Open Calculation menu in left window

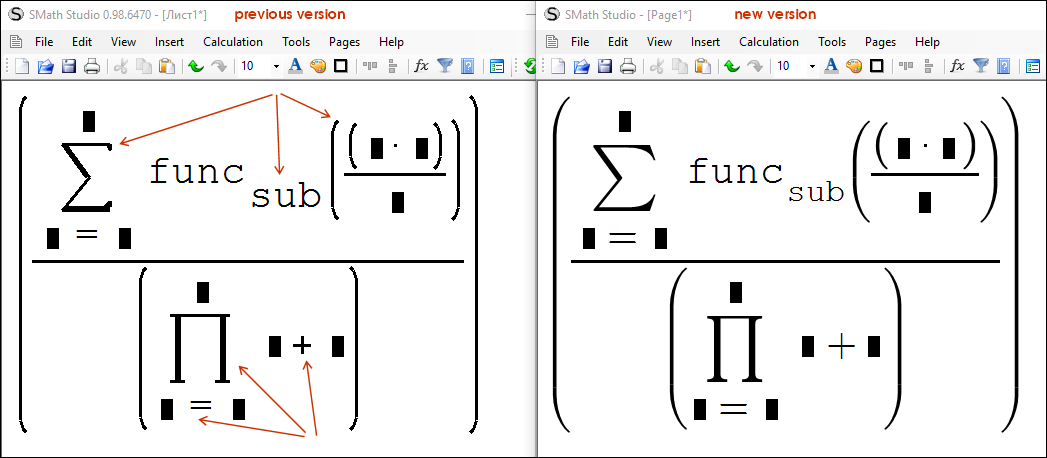[232, 42]
